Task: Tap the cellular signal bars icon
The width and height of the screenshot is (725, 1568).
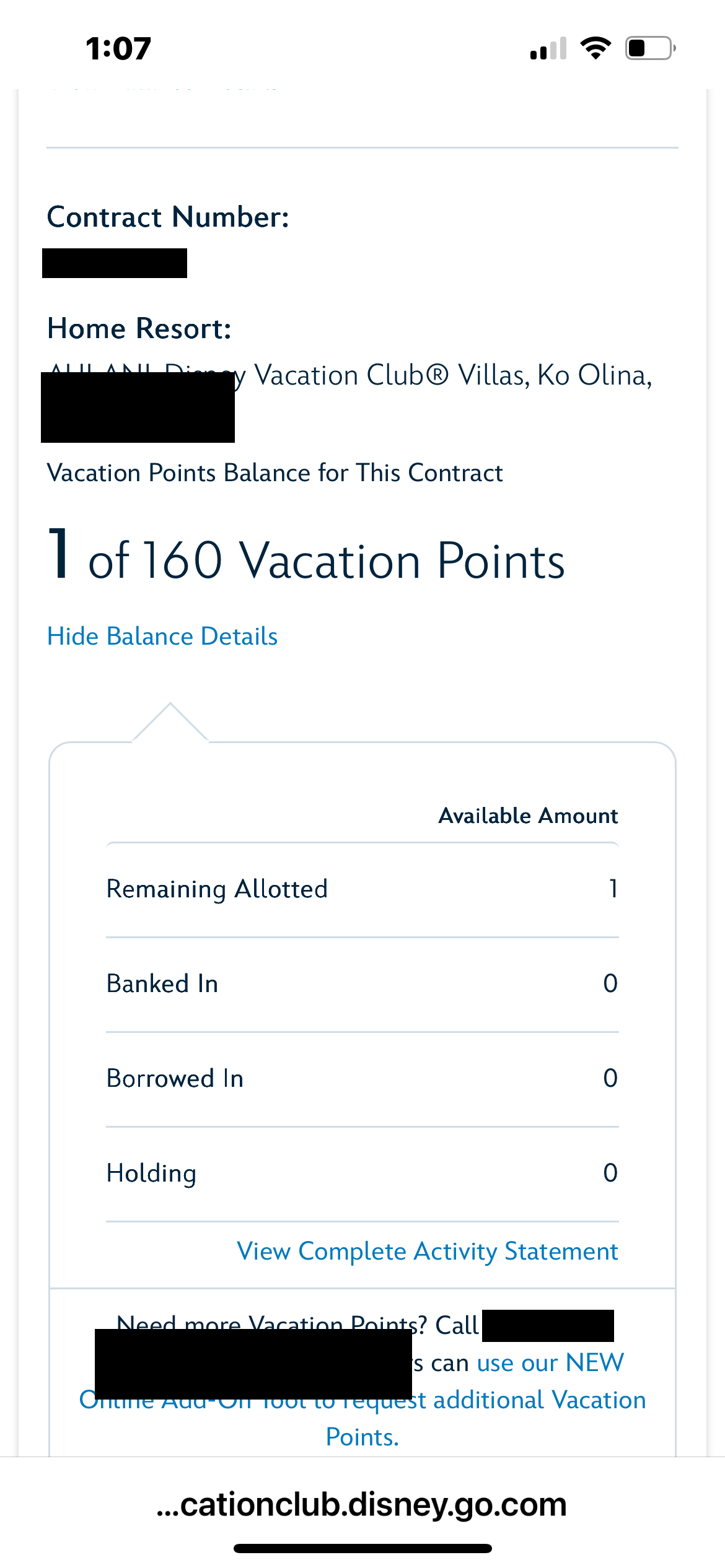Action: (548, 49)
